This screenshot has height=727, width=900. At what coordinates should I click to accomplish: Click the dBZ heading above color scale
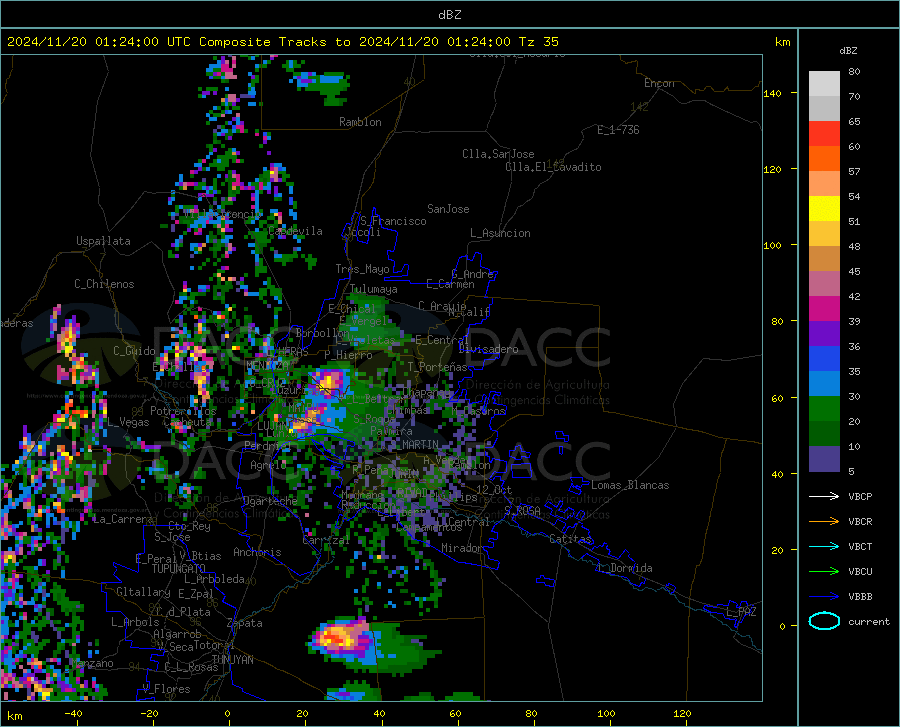tap(848, 50)
